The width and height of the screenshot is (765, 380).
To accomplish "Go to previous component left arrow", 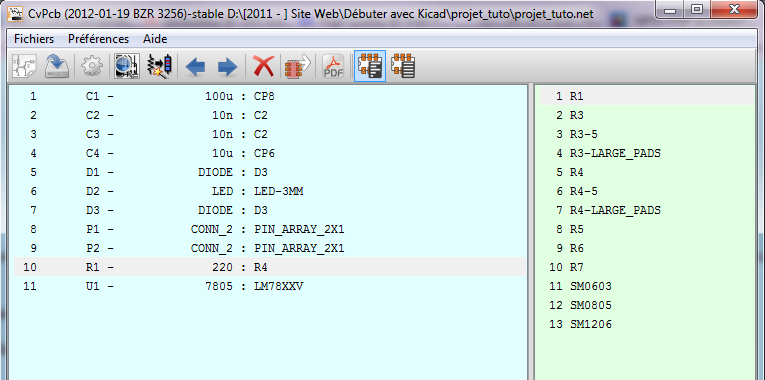I will (x=195, y=66).
